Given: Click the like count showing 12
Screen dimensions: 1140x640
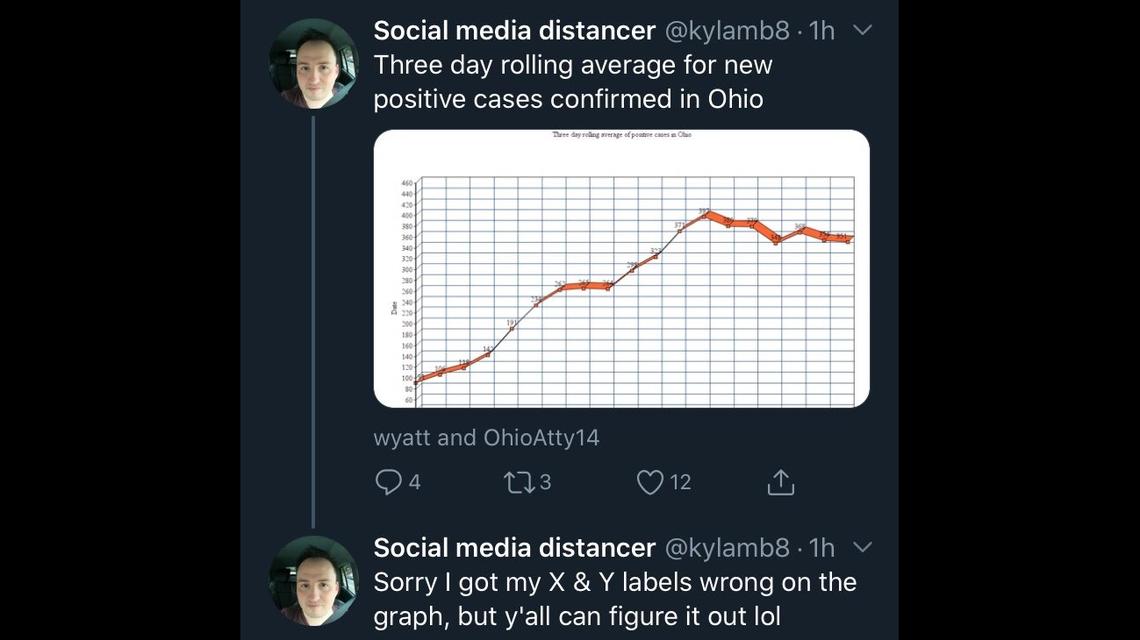Looking at the screenshot, I should pyautogui.click(x=678, y=481).
